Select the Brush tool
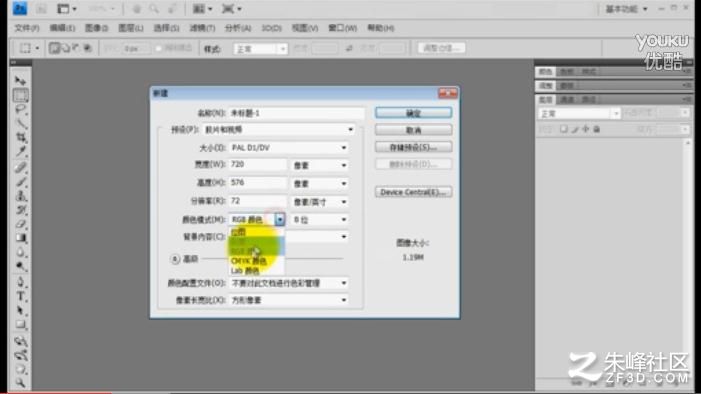The width and height of the screenshot is (701, 394). tap(21, 182)
